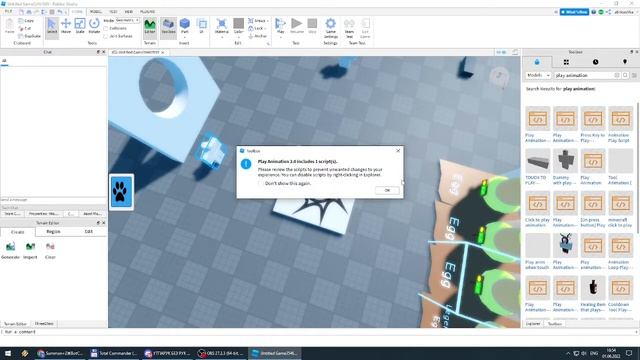Viewport: 640px width, 360px height.
Task: Open the Windows Start menu
Action: point(7,353)
